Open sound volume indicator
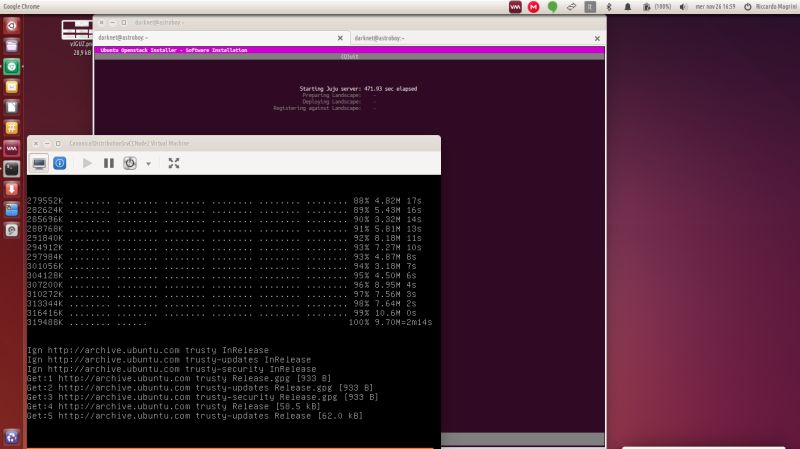This screenshot has height=449, width=800. (x=684, y=7)
